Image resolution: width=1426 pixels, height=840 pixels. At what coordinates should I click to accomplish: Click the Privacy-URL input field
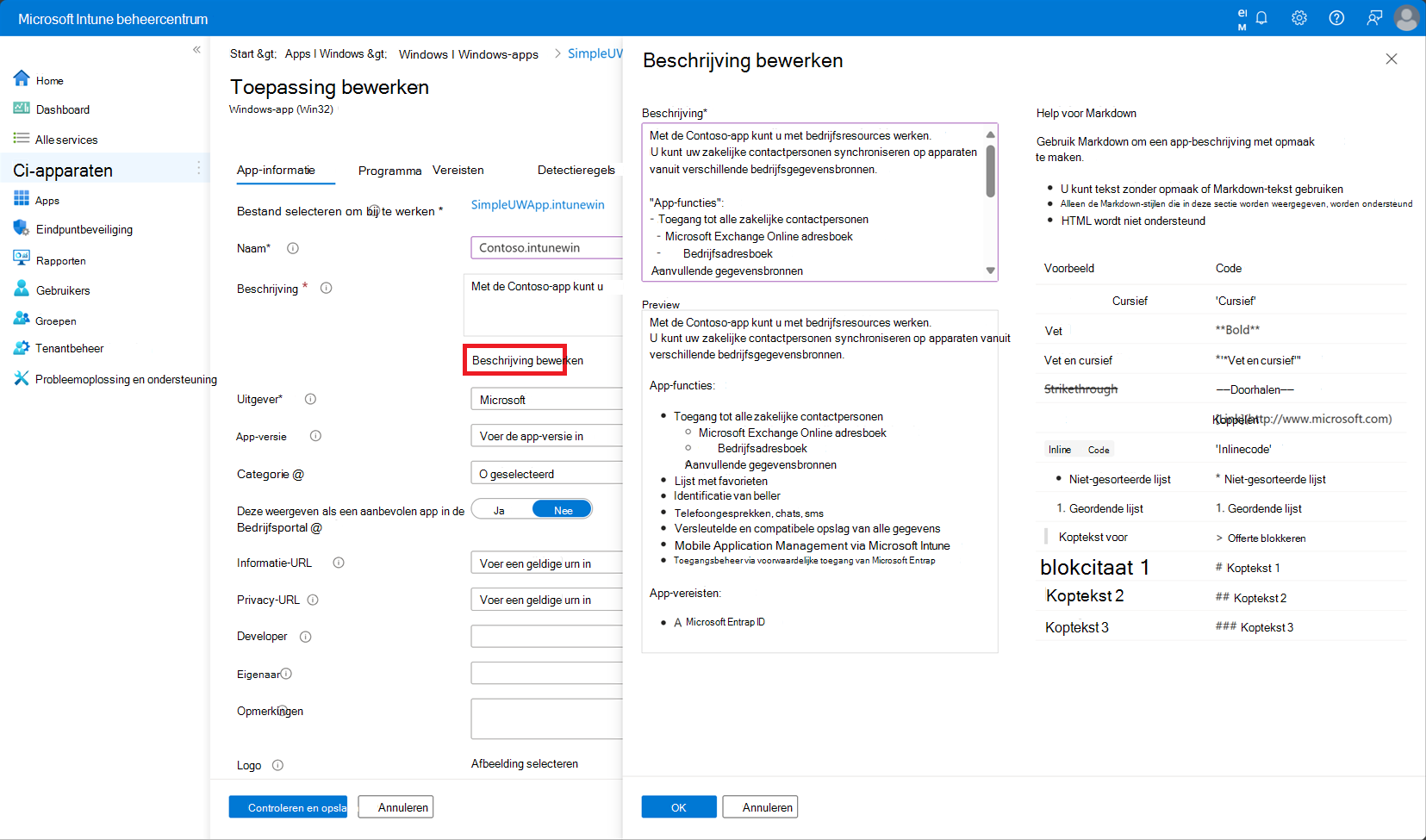[546, 600]
